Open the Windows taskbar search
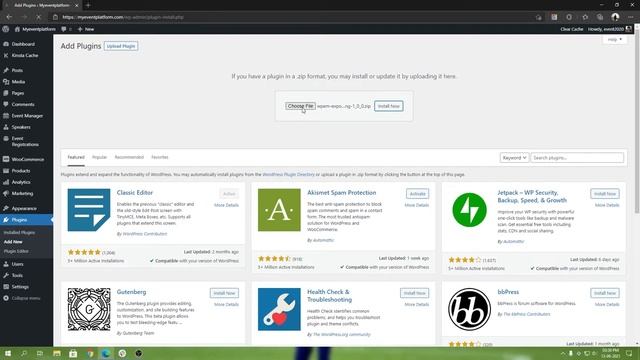This screenshot has height=360, width=640. click(x=24, y=353)
